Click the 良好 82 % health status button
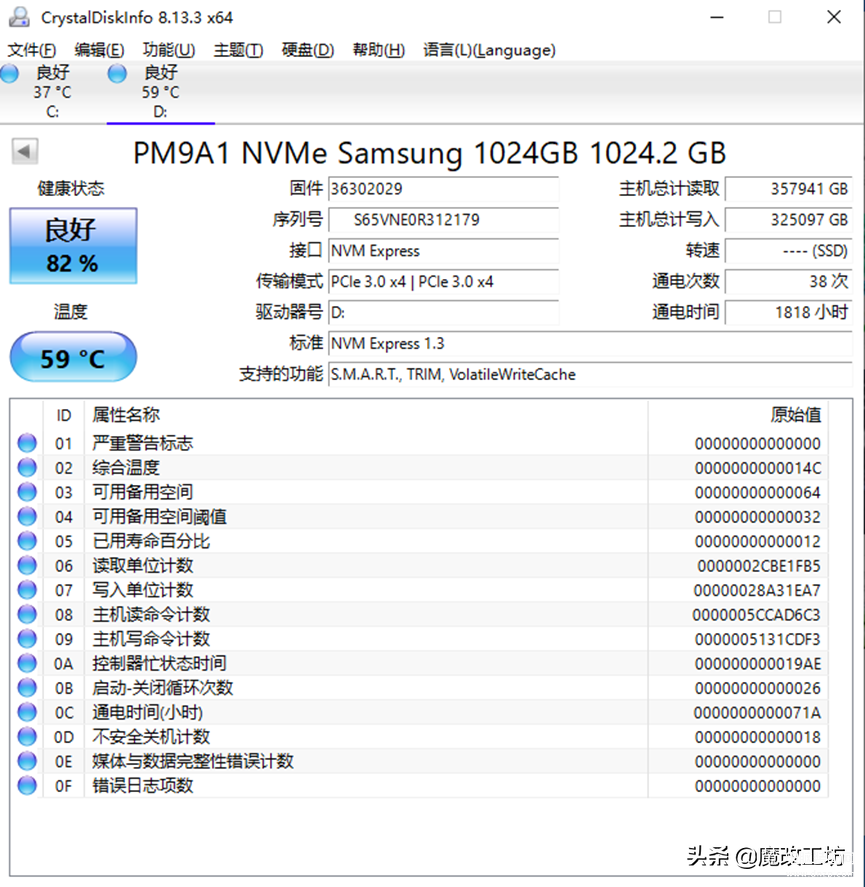Screen dimensions: 865x887 73,246
